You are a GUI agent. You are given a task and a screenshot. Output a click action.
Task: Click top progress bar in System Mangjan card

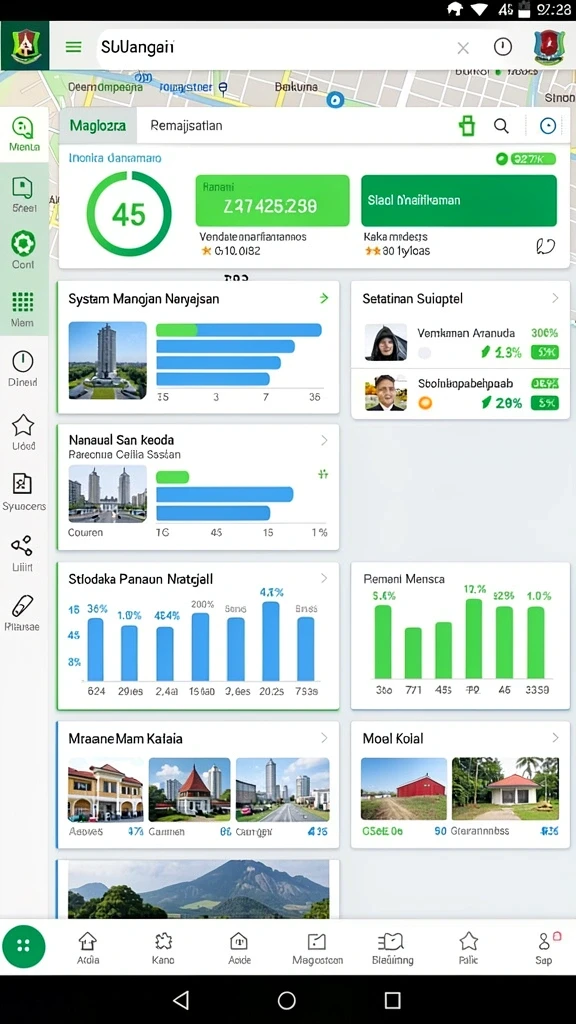(239, 330)
